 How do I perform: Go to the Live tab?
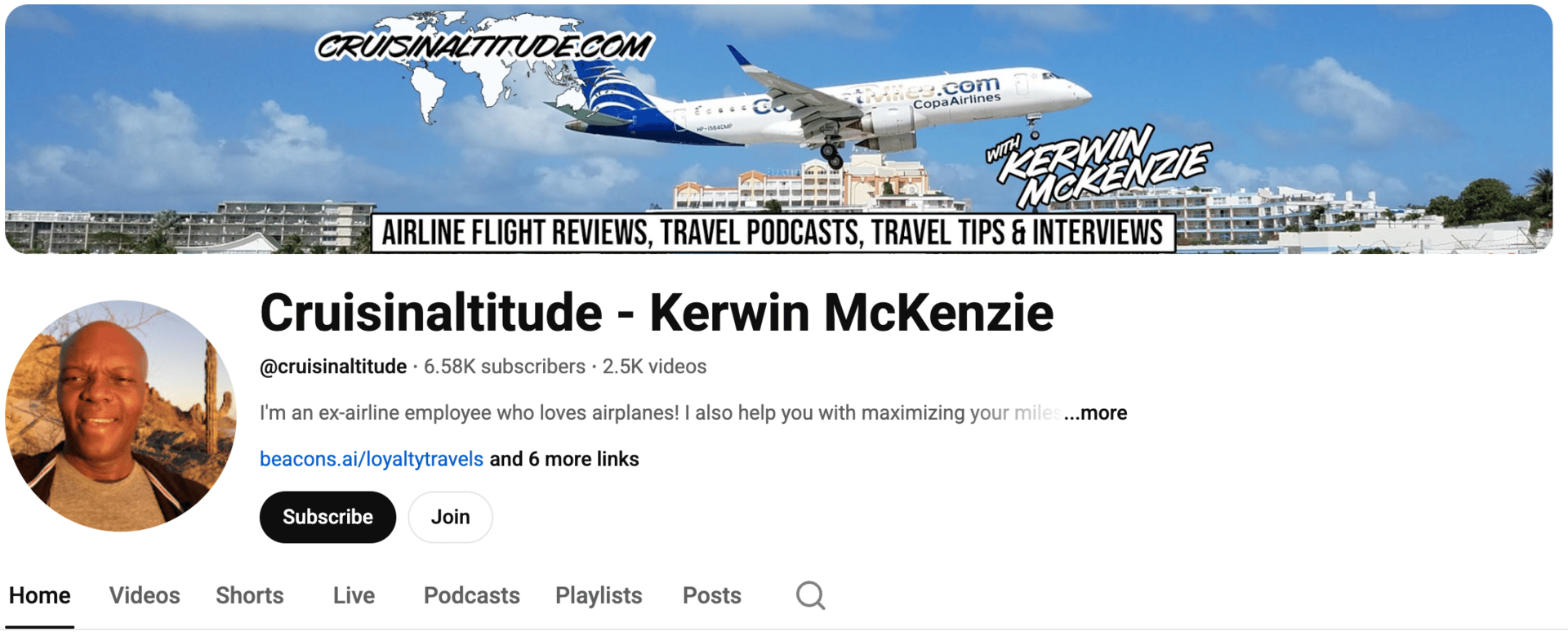(x=354, y=595)
